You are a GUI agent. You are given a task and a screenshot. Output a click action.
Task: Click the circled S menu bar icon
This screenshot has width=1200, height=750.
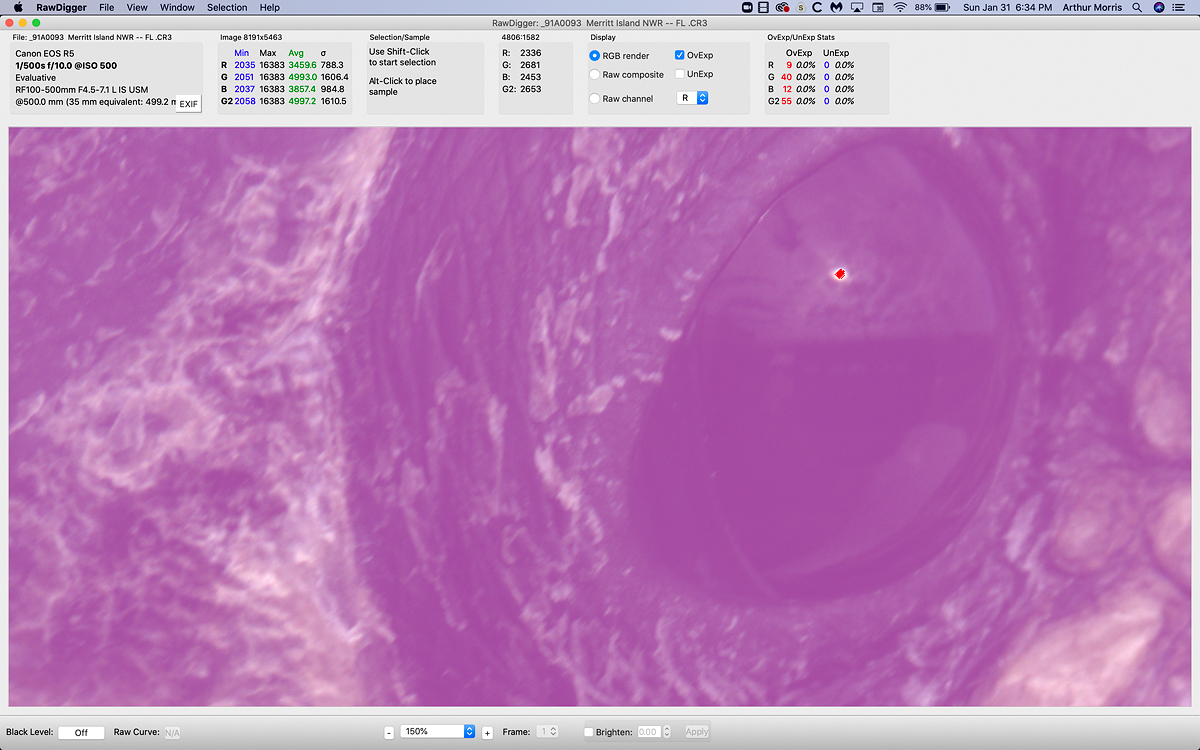click(800, 7)
